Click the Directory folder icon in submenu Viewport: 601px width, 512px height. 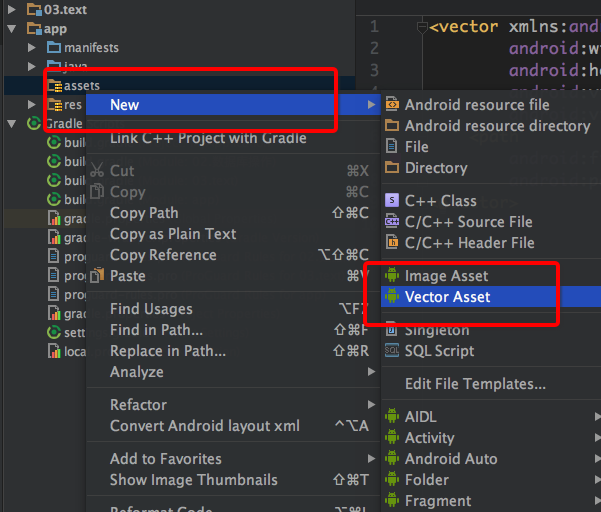tap(392, 167)
